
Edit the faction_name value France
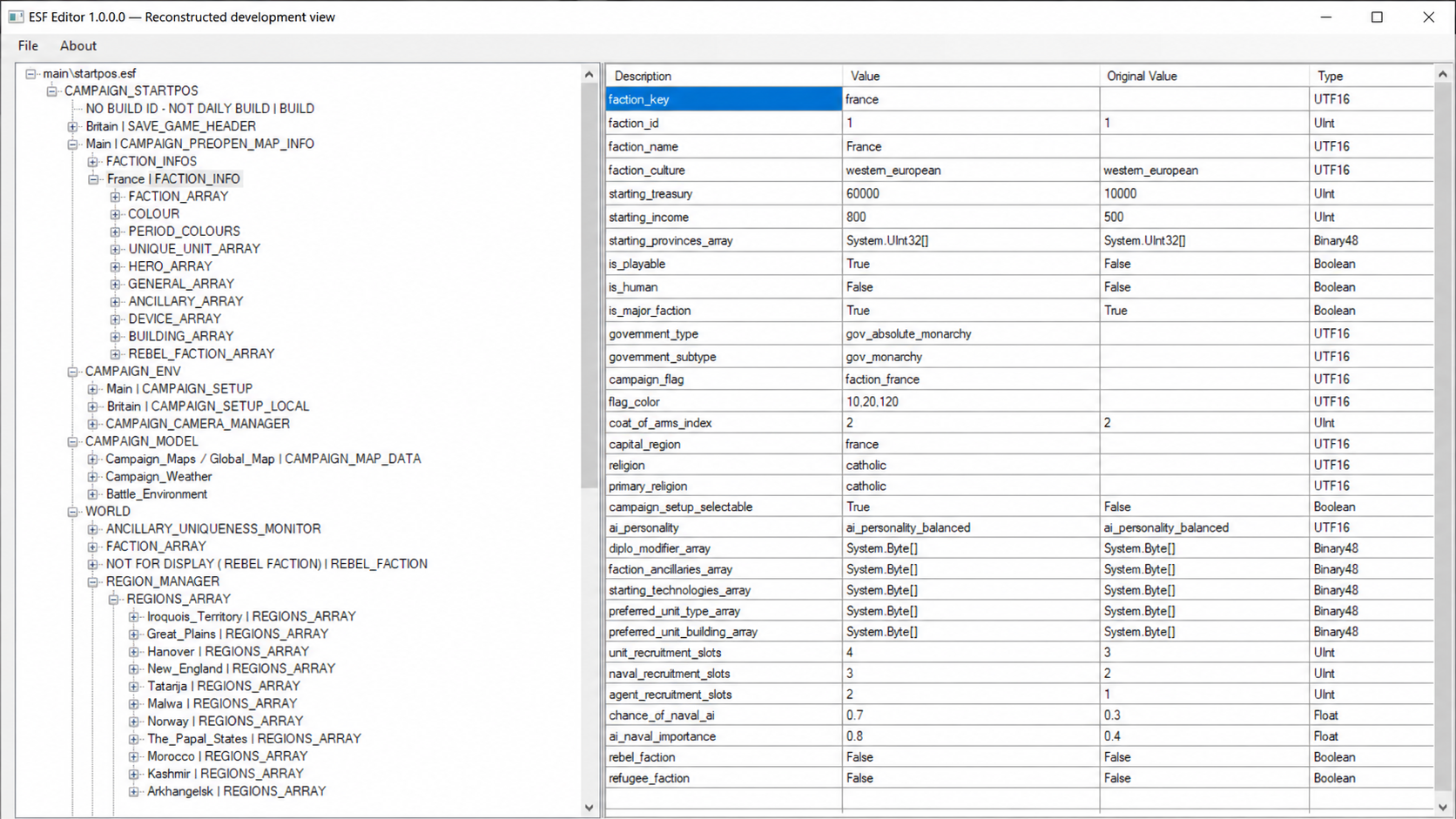(x=971, y=147)
